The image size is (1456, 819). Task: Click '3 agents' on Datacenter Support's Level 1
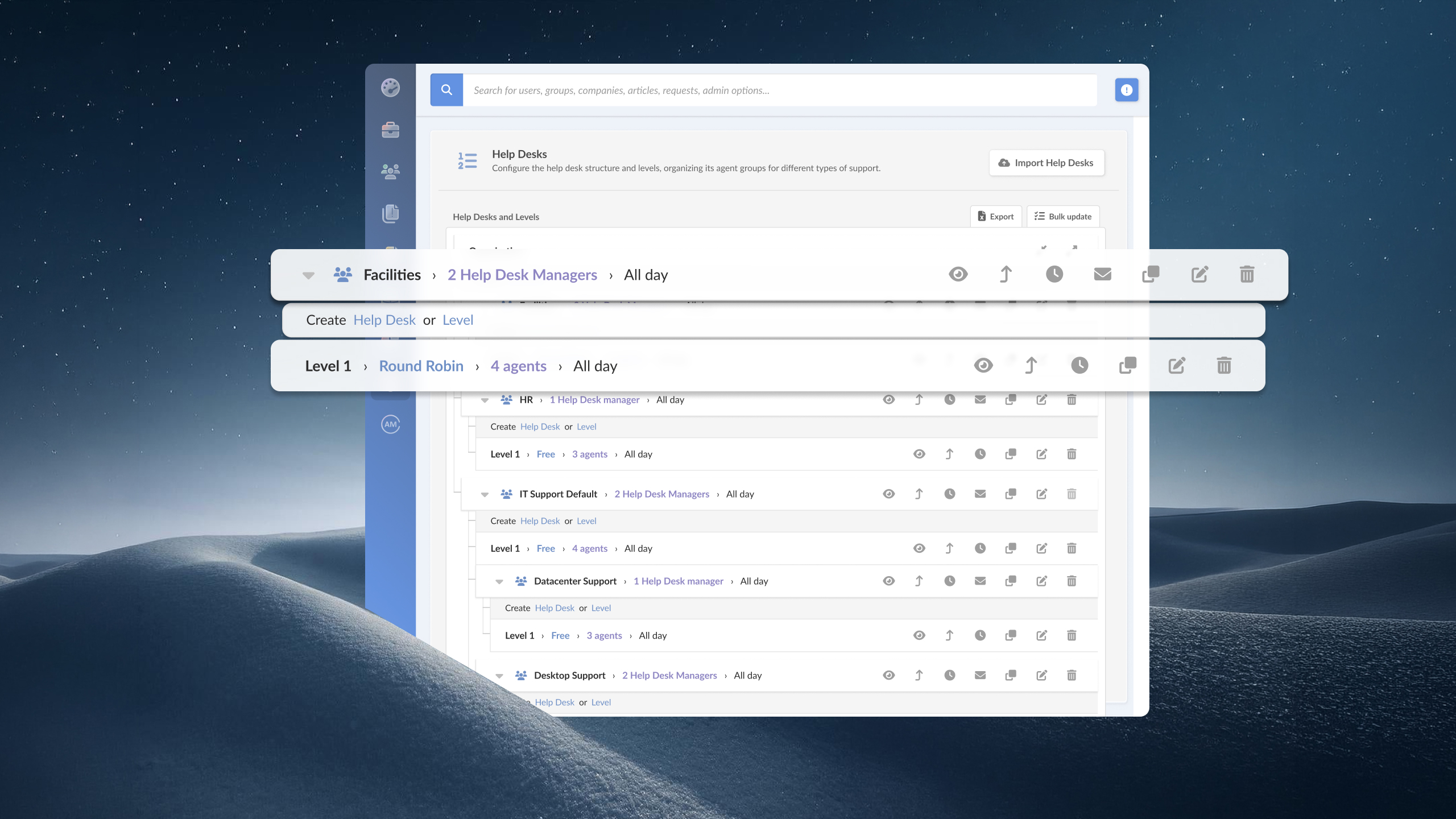pyautogui.click(x=604, y=636)
